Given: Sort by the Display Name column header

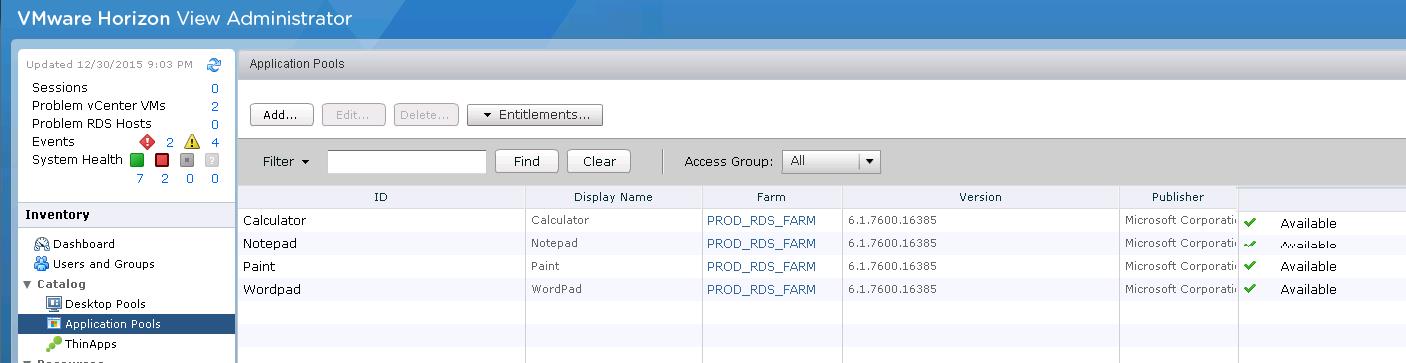Looking at the screenshot, I should 613,197.
